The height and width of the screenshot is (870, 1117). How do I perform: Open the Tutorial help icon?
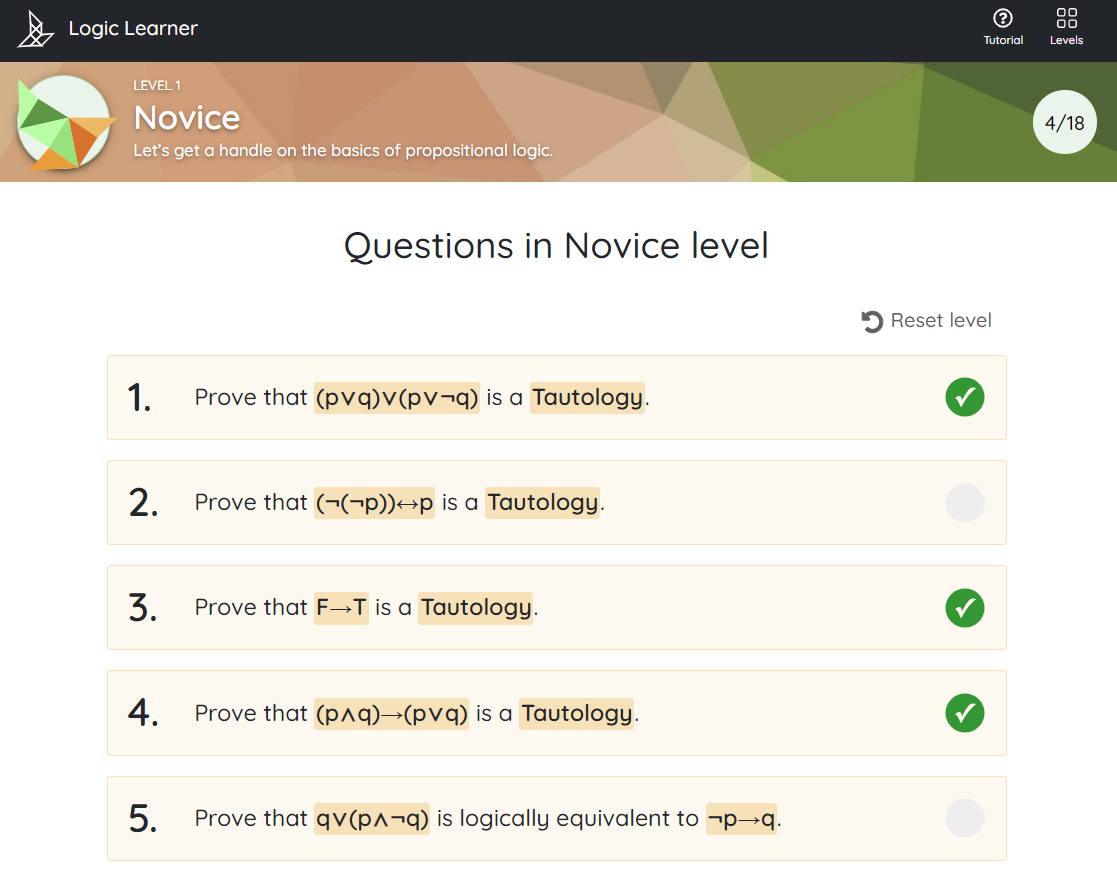coord(1003,18)
